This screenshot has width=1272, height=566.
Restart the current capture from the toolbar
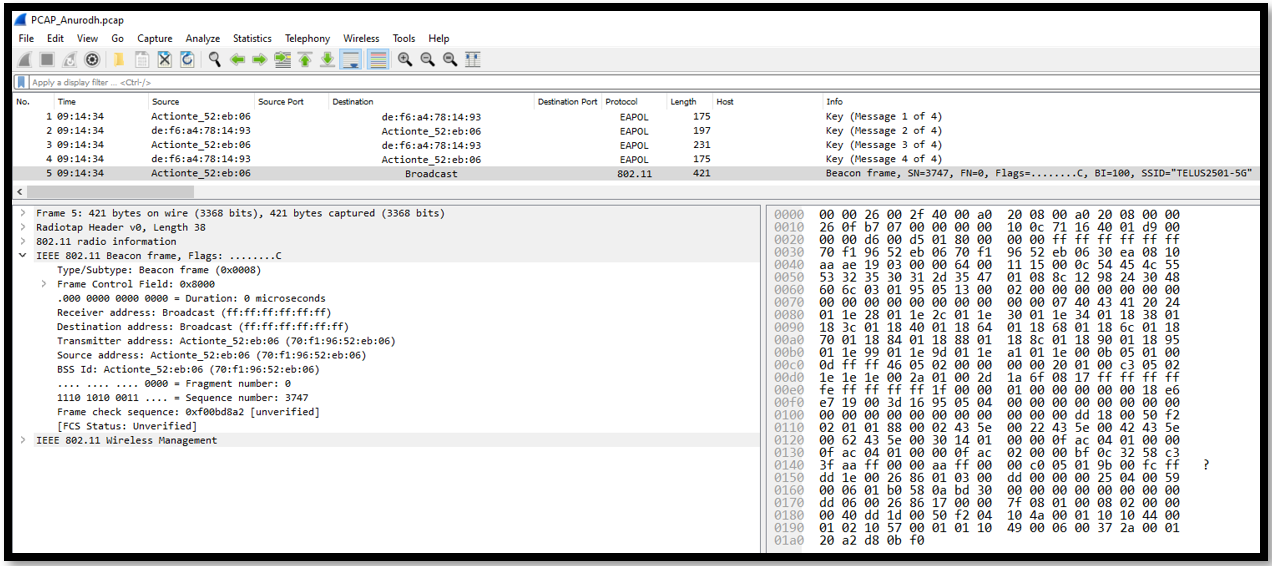(69, 60)
